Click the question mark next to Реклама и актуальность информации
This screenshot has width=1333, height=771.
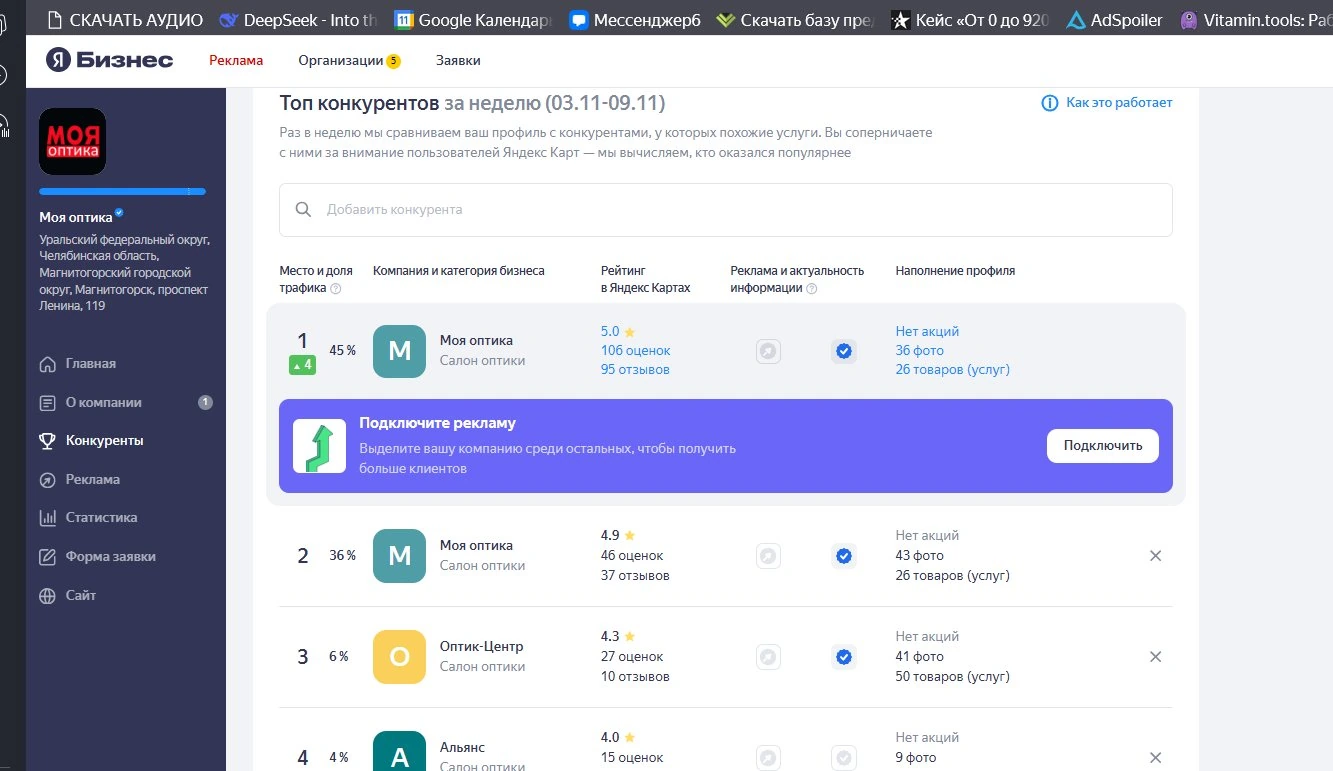(812, 289)
